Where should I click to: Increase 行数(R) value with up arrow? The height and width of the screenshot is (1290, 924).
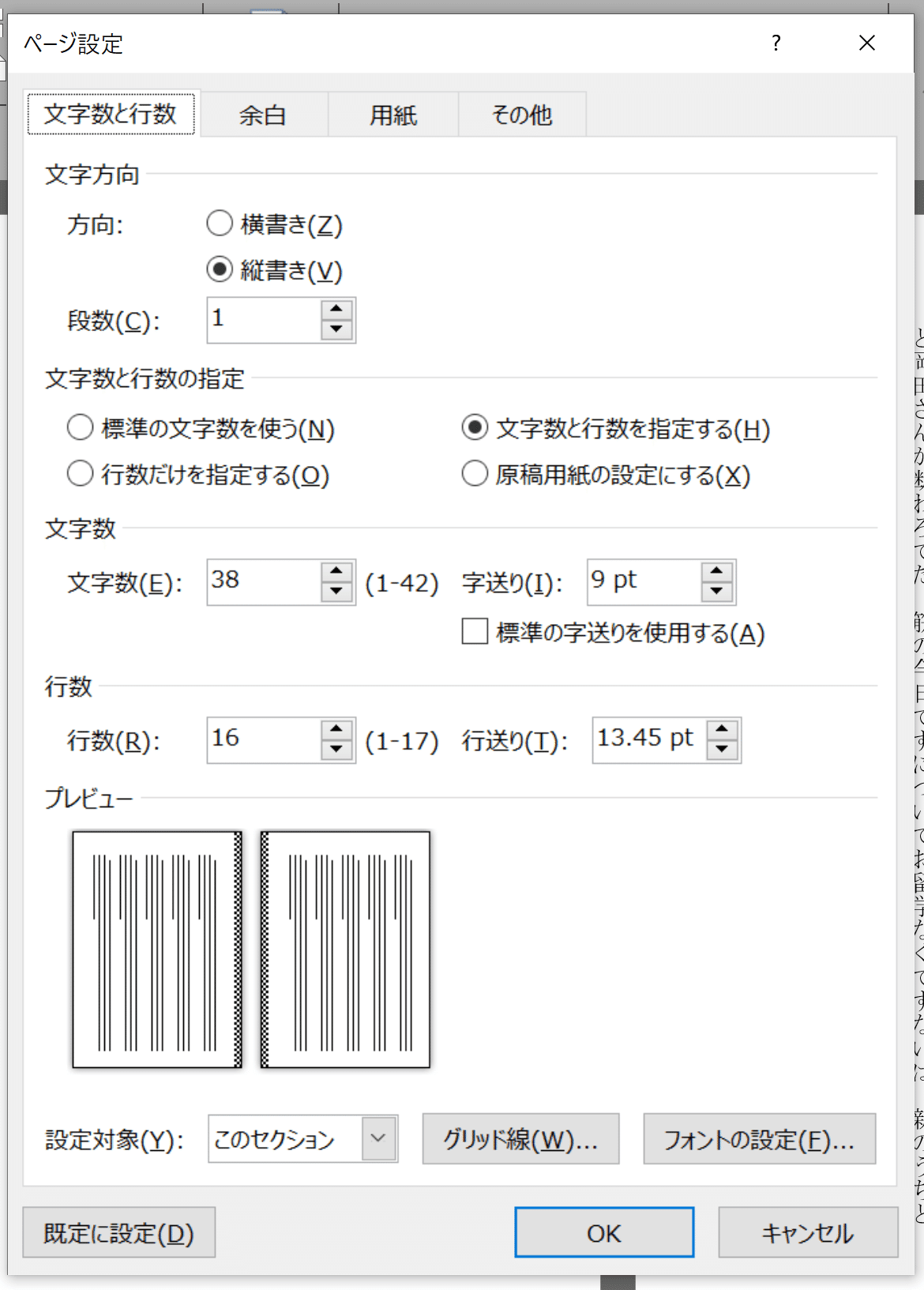(x=337, y=729)
